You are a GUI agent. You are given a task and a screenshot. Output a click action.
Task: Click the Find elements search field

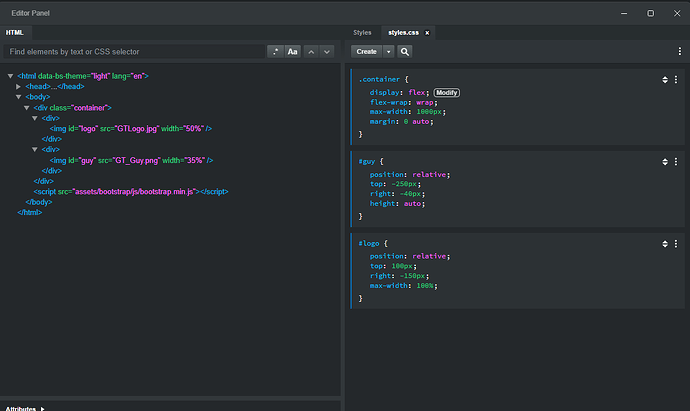(134, 51)
